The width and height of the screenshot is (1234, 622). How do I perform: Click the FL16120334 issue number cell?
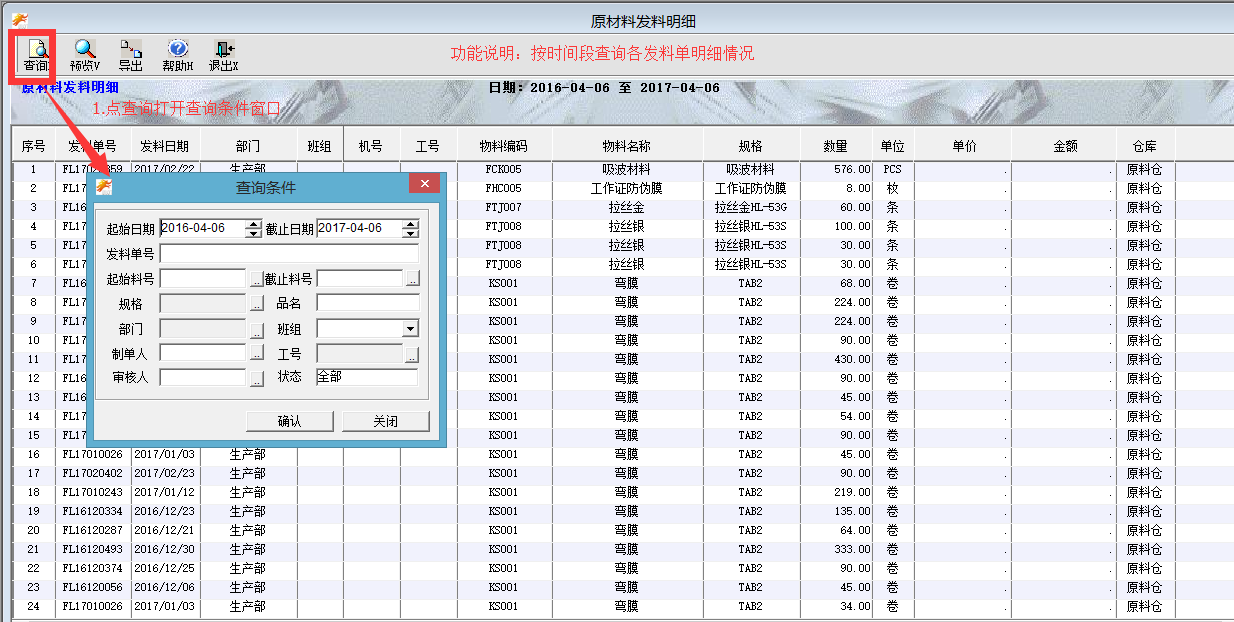[x=93, y=511]
